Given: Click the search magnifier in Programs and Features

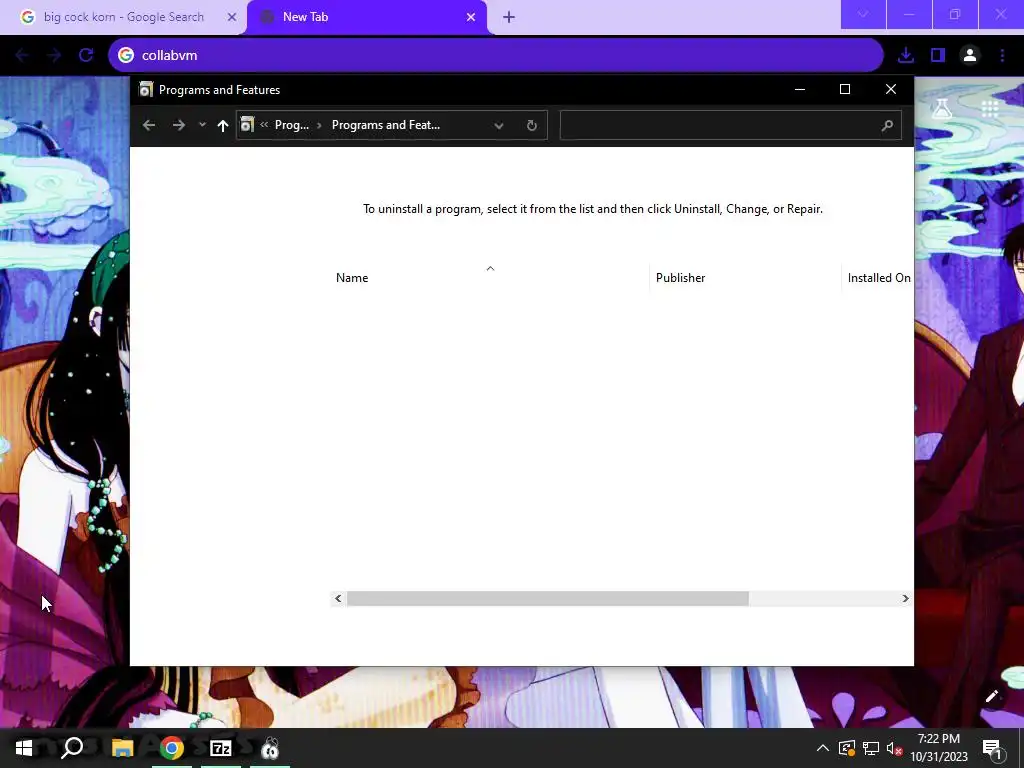Looking at the screenshot, I should [x=887, y=125].
